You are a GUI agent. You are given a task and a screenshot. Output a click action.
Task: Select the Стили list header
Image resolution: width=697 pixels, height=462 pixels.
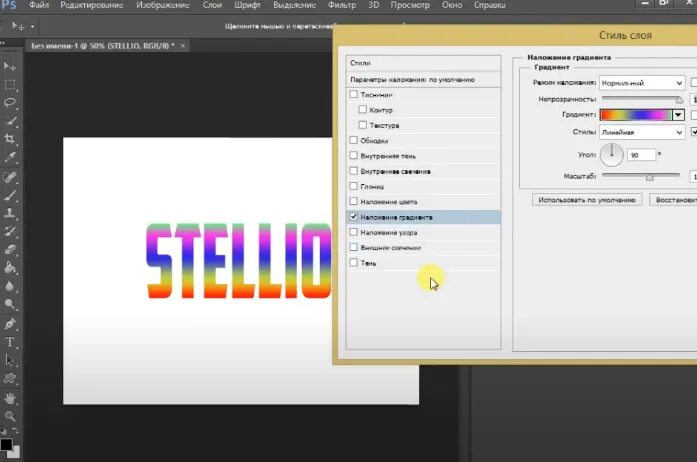point(423,63)
